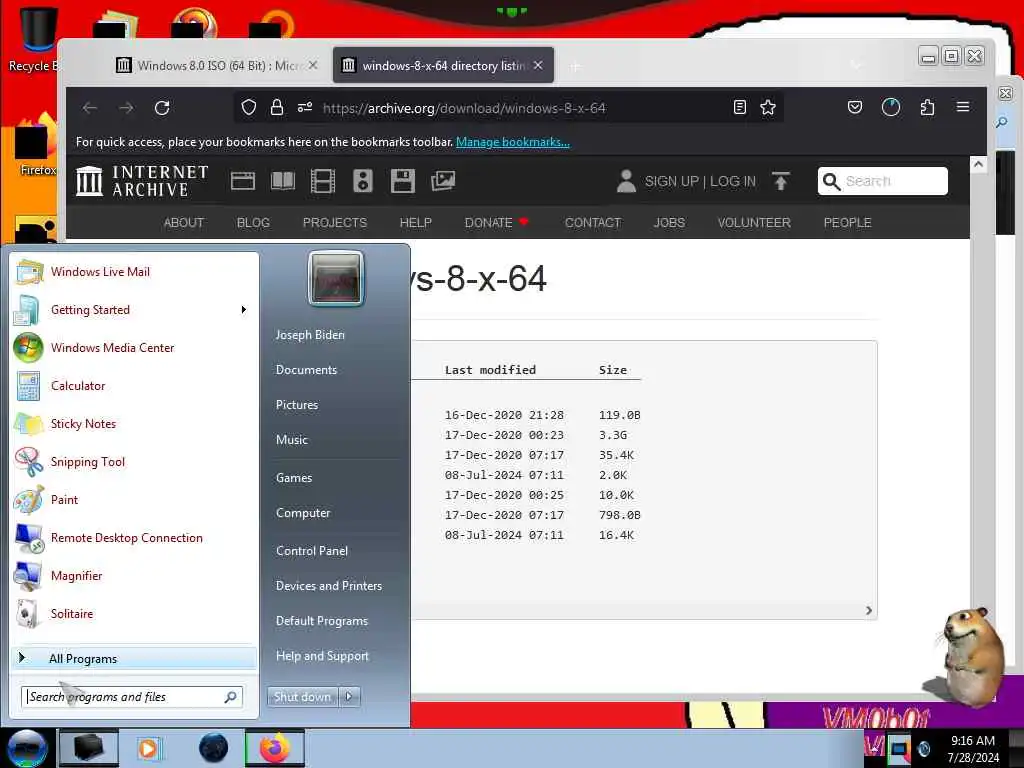The width and height of the screenshot is (1024, 768).
Task: Open Internet Archive Images icon
Action: point(443,181)
